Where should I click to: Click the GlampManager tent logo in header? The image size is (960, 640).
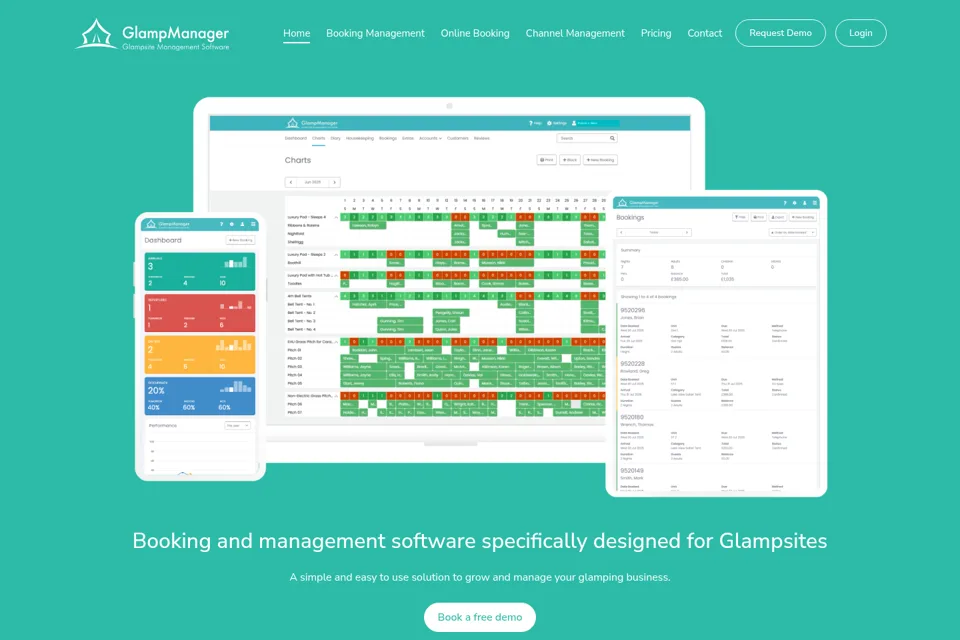(96, 34)
